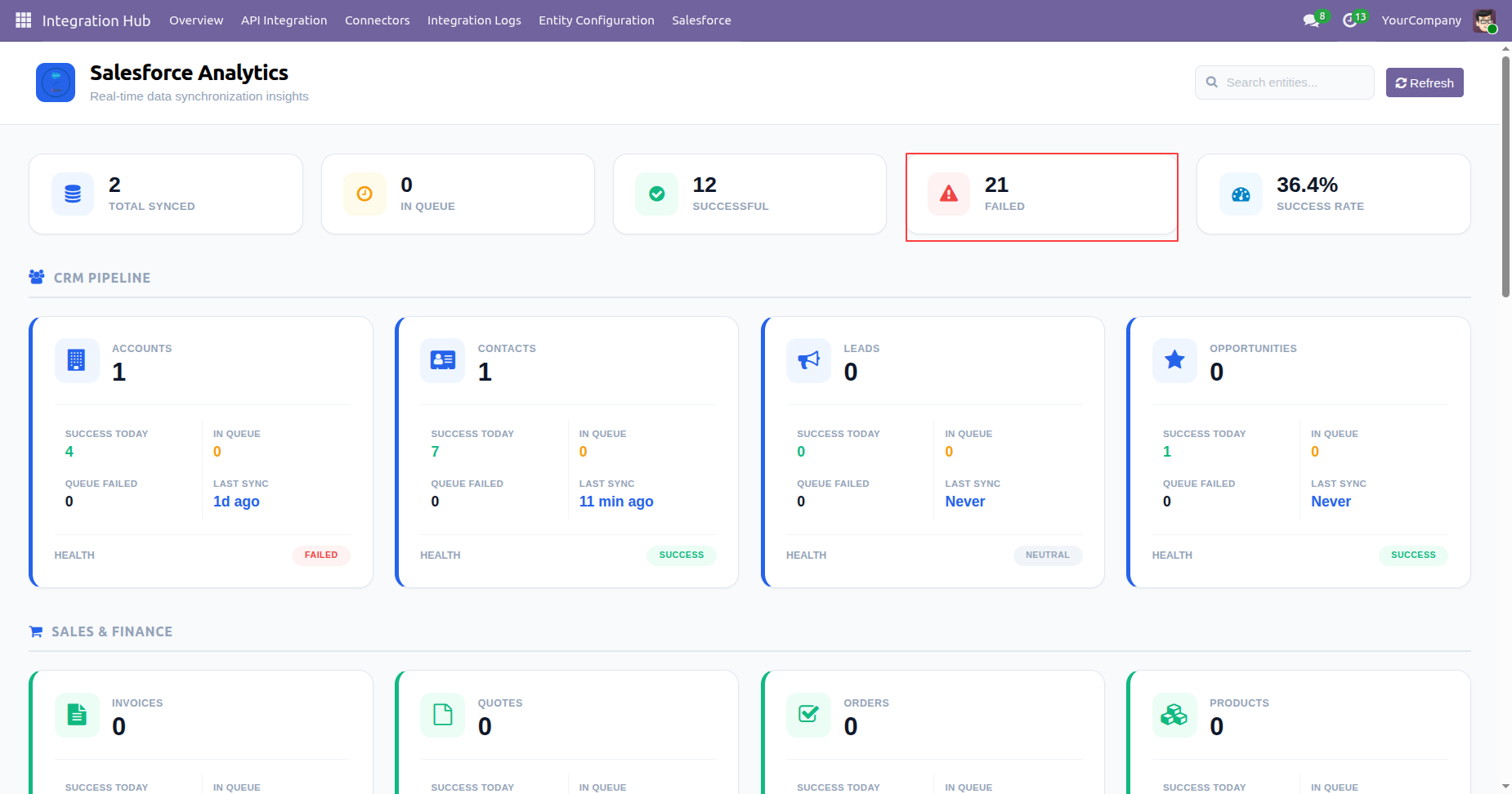Image resolution: width=1512 pixels, height=794 pixels.
Task: Click the Refresh button
Action: coord(1425,83)
